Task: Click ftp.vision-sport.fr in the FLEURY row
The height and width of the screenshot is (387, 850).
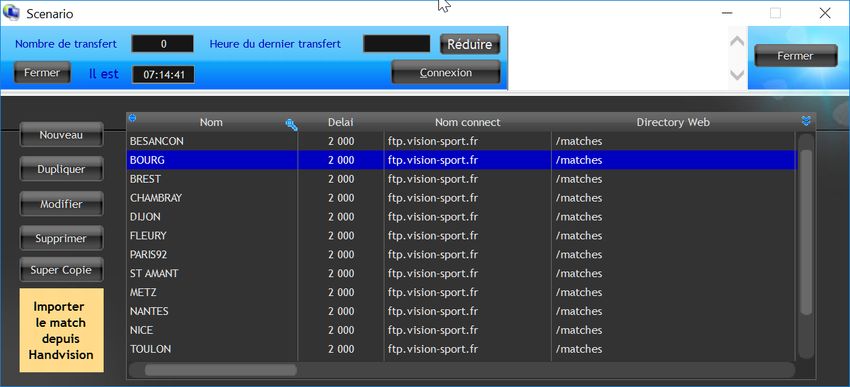Action: pyautogui.click(x=433, y=236)
